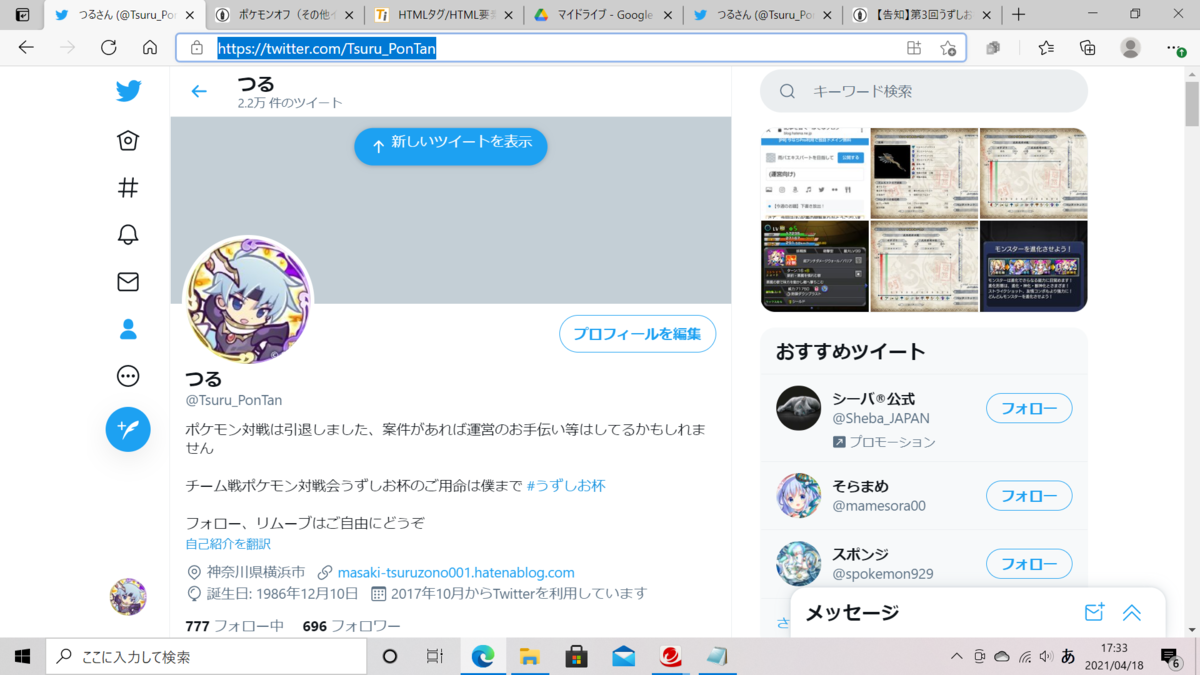Click the more options ellipsis icon in sidebar
This screenshot has height=675, width=1200.
pos(128,376)
